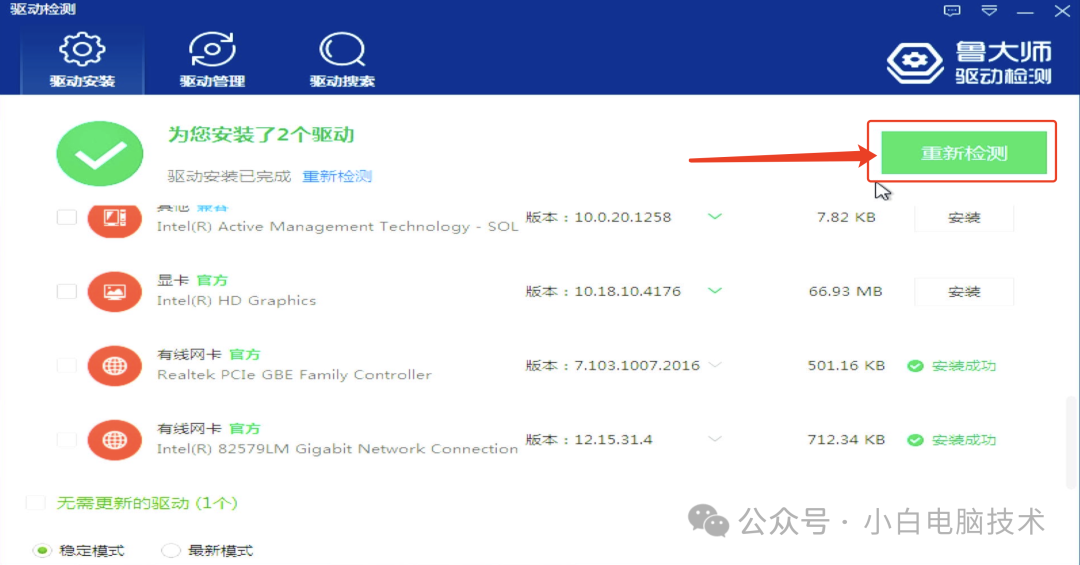The image size is (1080, 565).
Task: Click the 66.93 MB size value
Action: point(845,291)
